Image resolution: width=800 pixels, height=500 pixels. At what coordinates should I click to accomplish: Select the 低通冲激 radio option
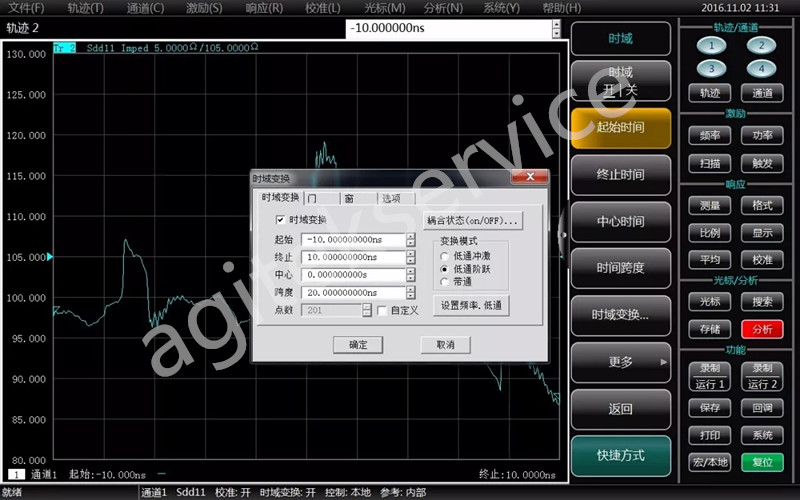coord(445,257)
